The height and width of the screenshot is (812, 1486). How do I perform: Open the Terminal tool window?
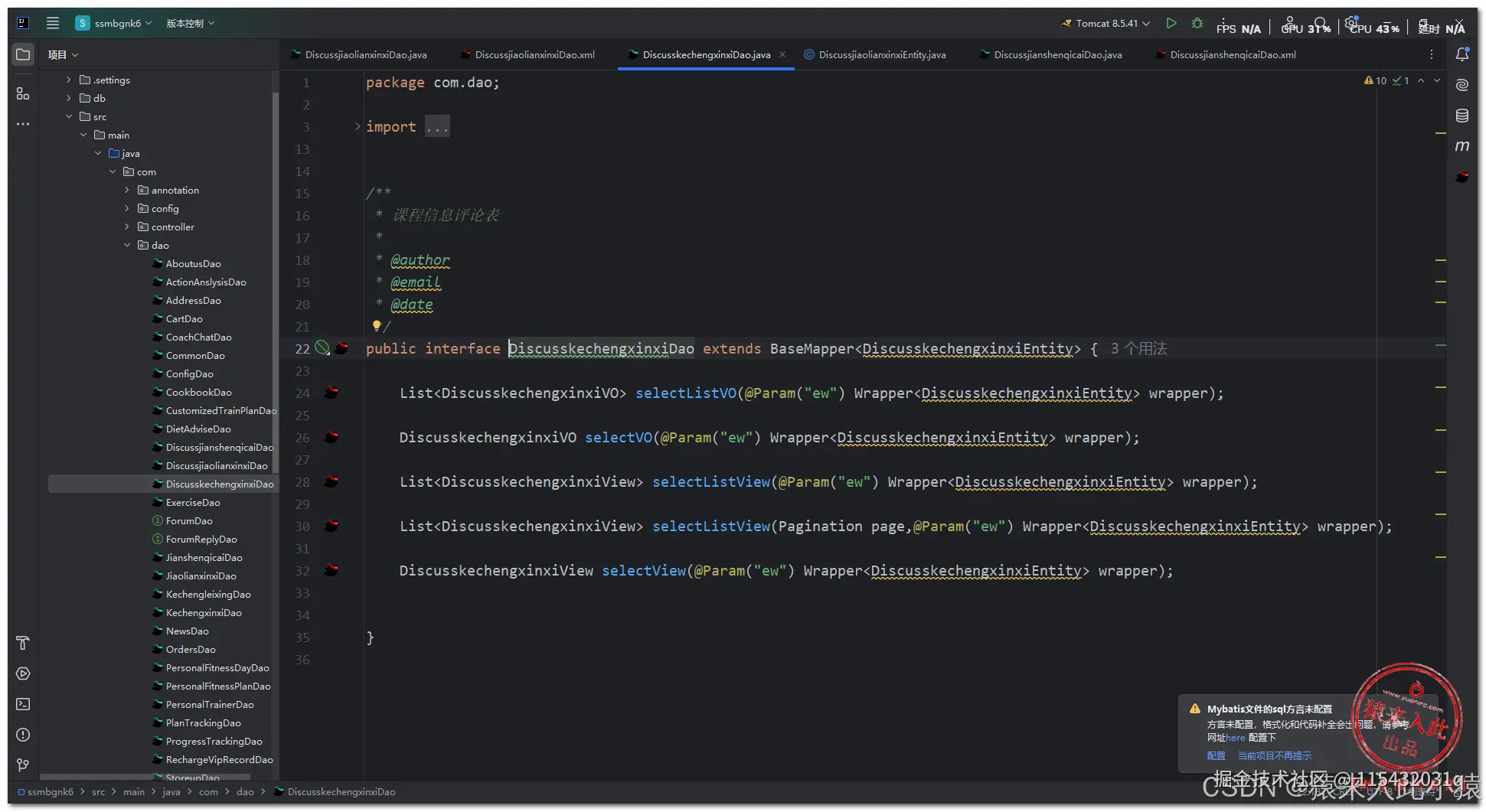tap(23, 704)
